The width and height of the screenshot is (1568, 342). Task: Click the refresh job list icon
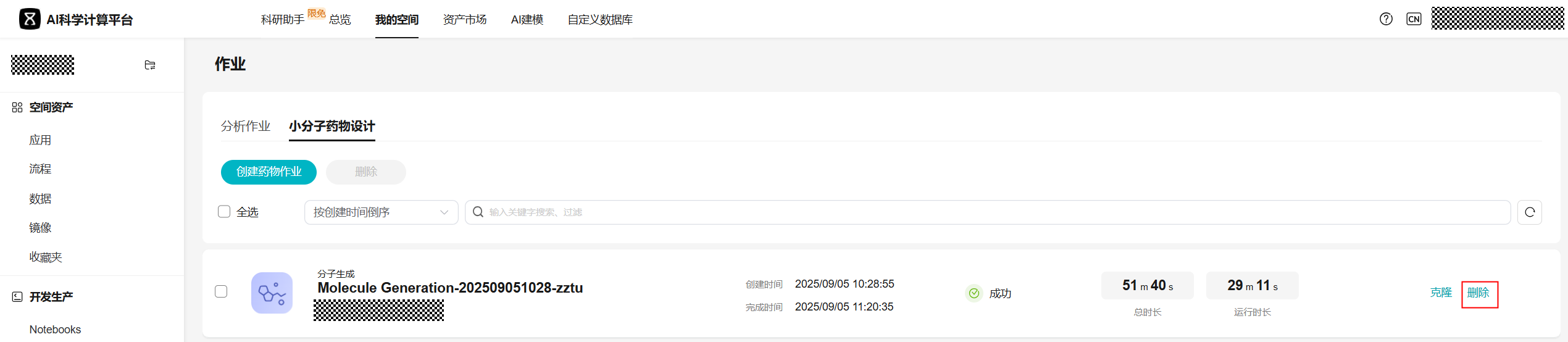click(1530, 212)
